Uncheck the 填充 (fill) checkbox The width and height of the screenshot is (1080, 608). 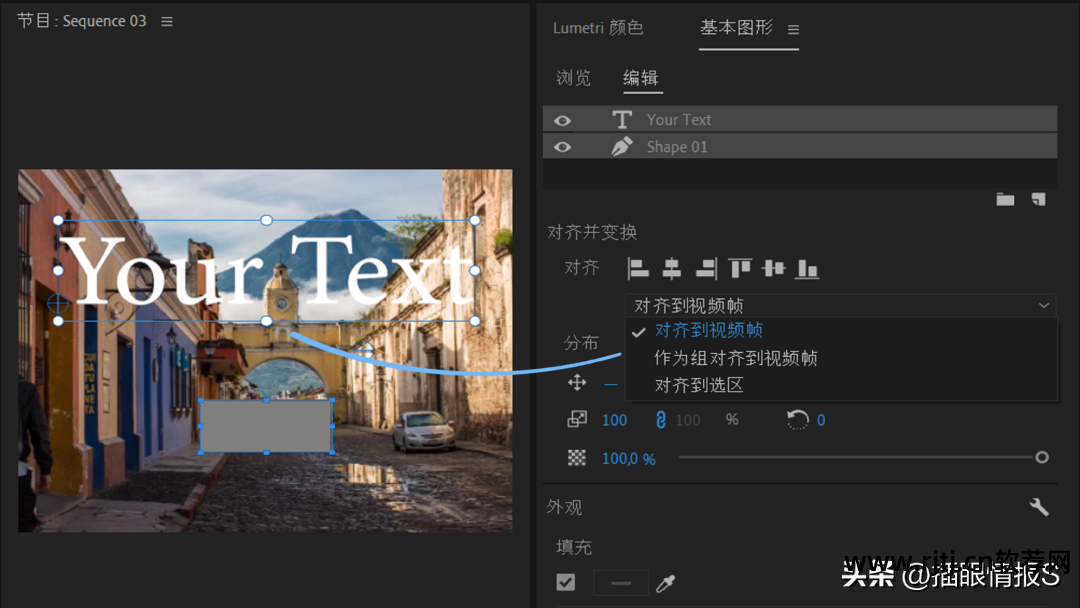coord(566,582)
